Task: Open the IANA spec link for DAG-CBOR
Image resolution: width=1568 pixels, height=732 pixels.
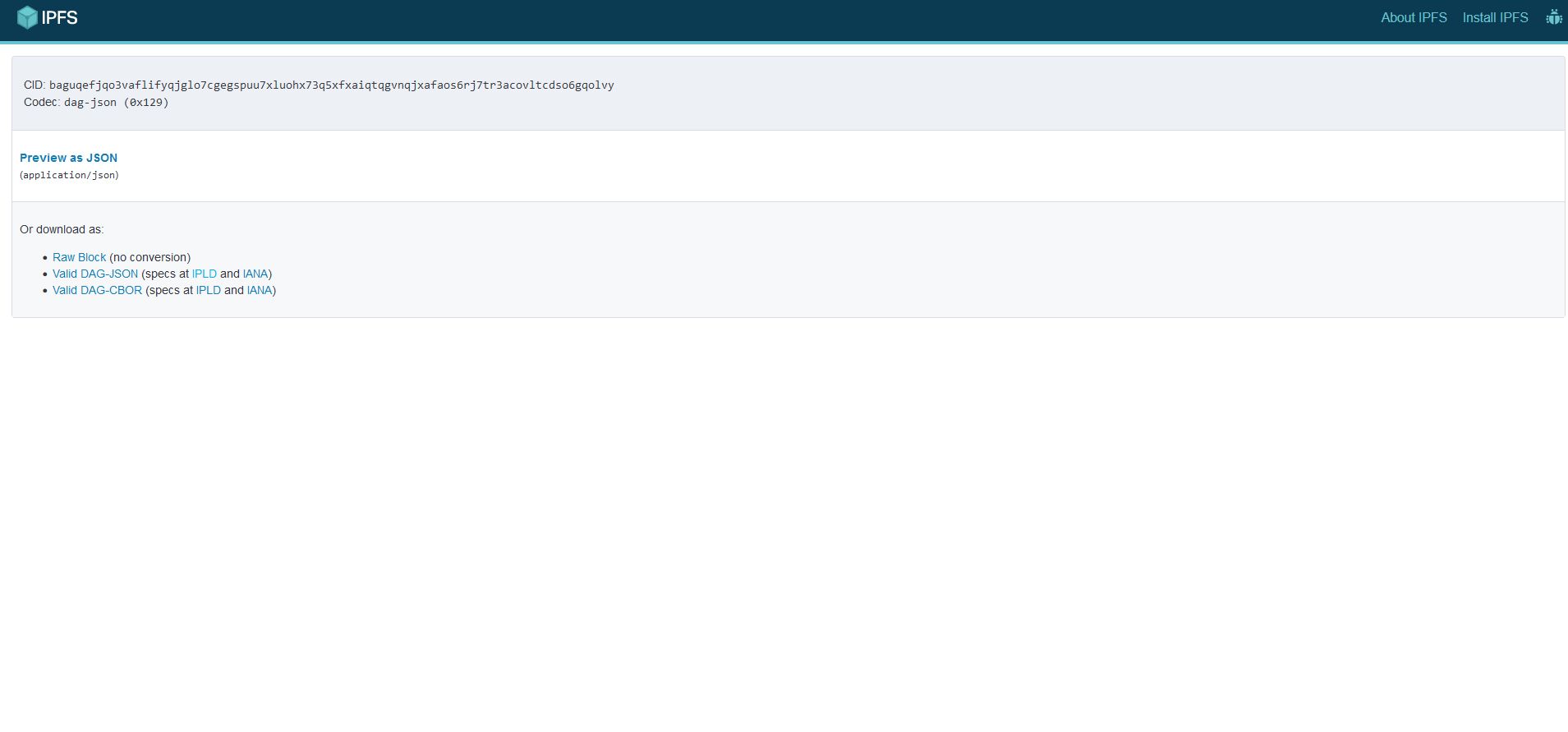Action: click(x=260, y=290)
